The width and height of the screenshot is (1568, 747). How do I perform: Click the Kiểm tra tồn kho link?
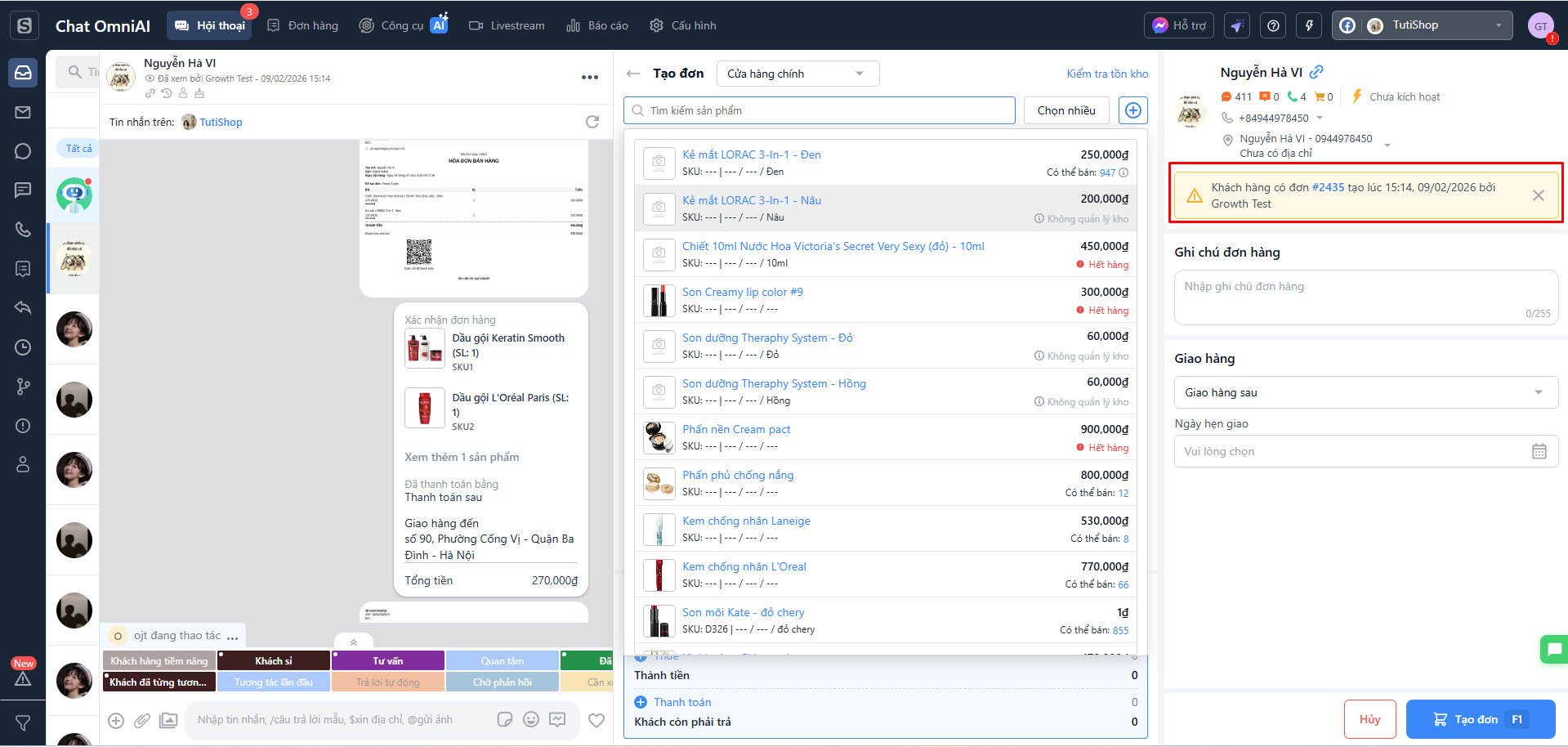1107,74
